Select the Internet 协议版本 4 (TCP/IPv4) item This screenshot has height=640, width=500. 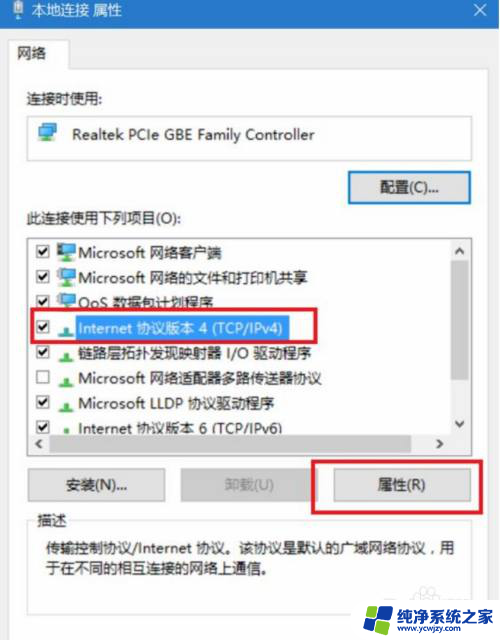180,328
